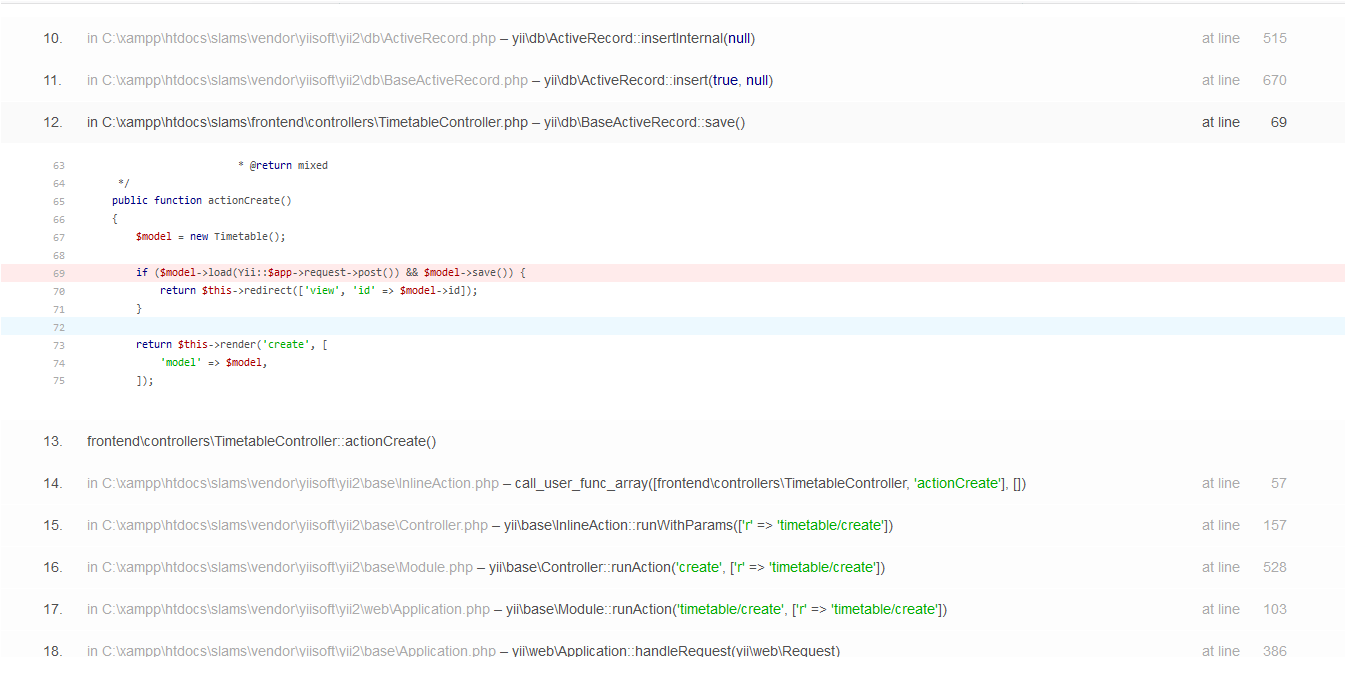
Task: Click line number 69 in frame 12 header
Action: click(1279, 122)
